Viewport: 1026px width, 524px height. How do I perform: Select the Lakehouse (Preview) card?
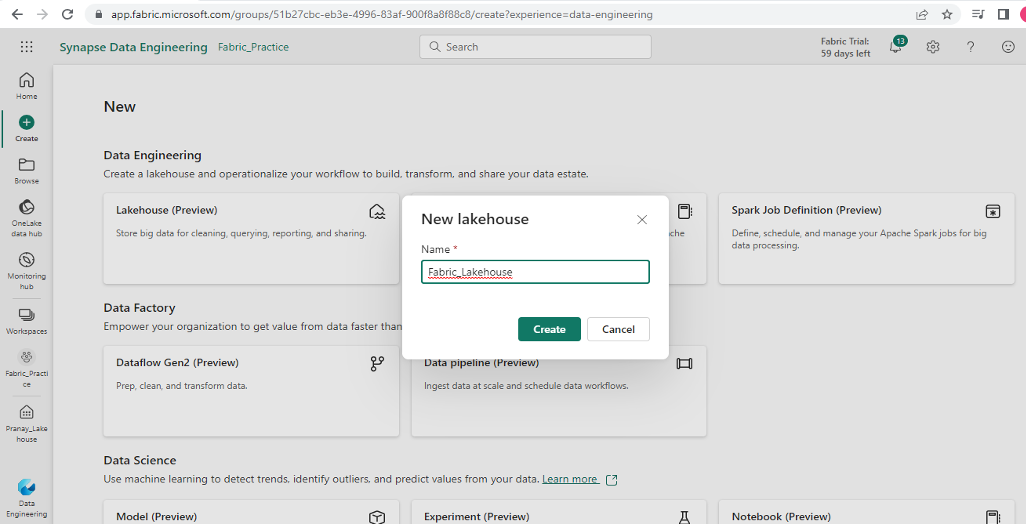[251, 238]
